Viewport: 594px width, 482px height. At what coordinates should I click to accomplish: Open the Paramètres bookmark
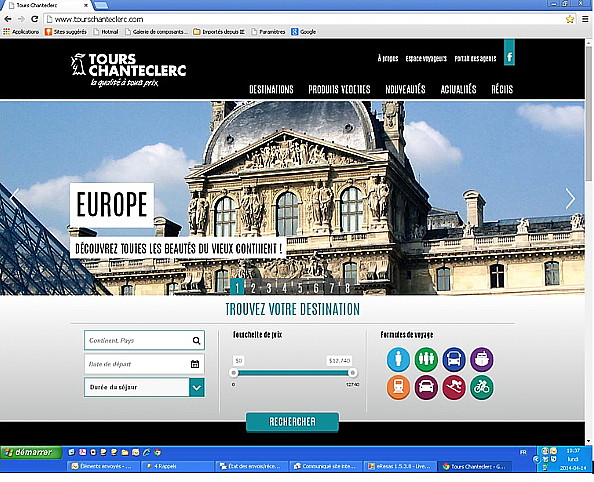coord(268,32)
